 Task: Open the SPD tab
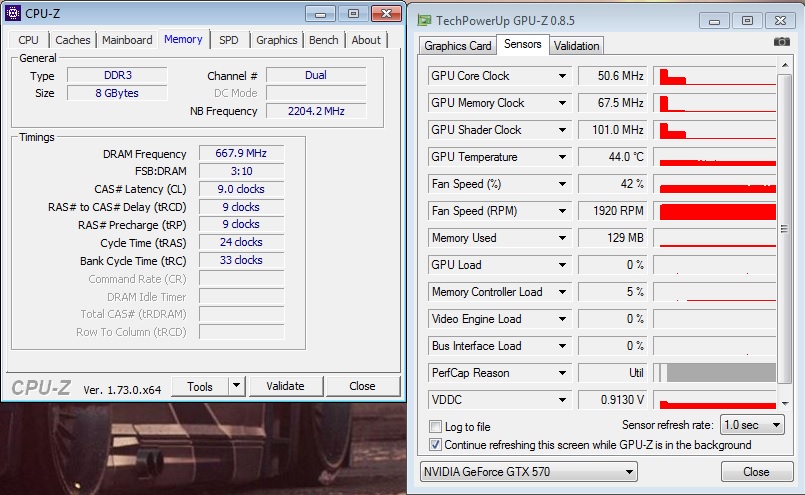click(229, 40)
